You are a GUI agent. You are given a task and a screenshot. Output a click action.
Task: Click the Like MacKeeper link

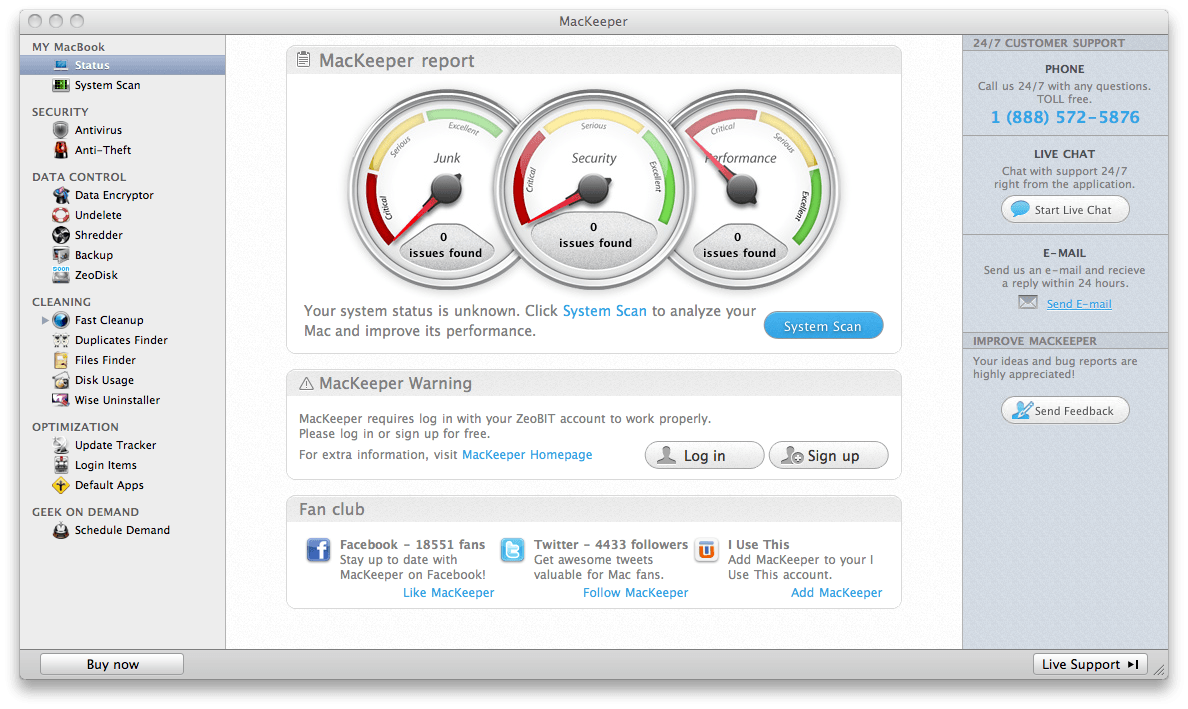point(449,592)
